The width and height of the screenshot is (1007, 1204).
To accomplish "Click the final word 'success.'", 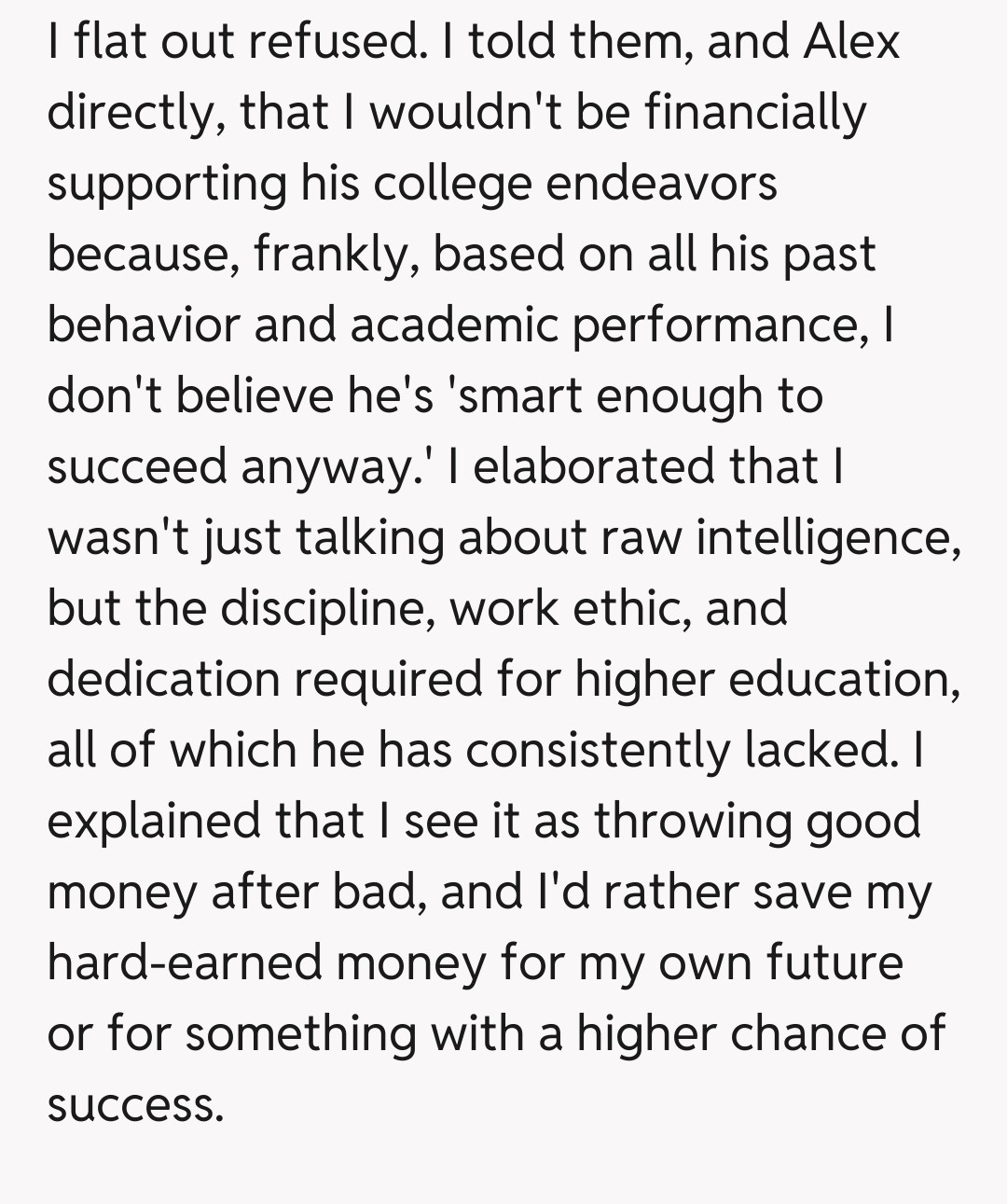I will [x=135, y=1104].
